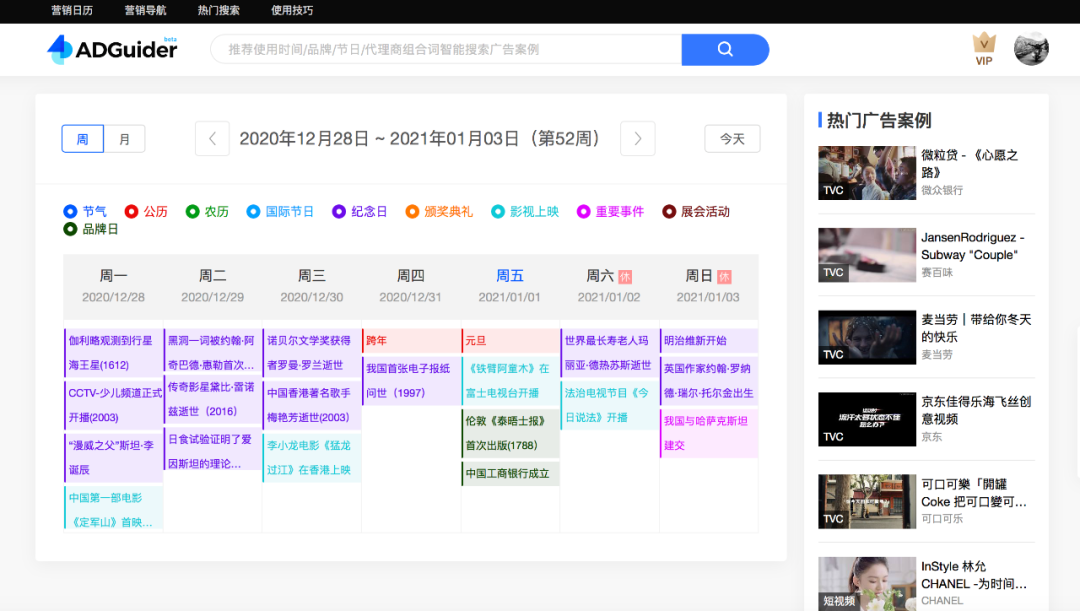Open the 麦当劳 video thumbnail

tap(866, 337)
